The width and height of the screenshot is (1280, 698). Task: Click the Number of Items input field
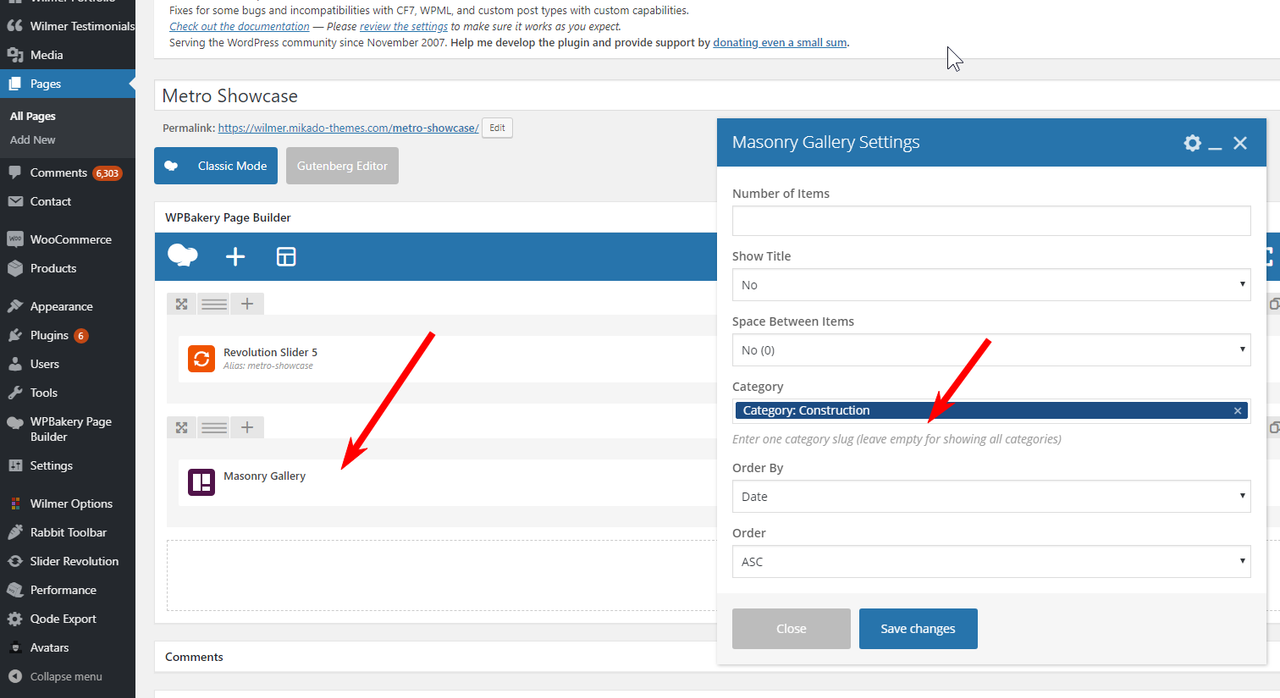pos(991,221)
